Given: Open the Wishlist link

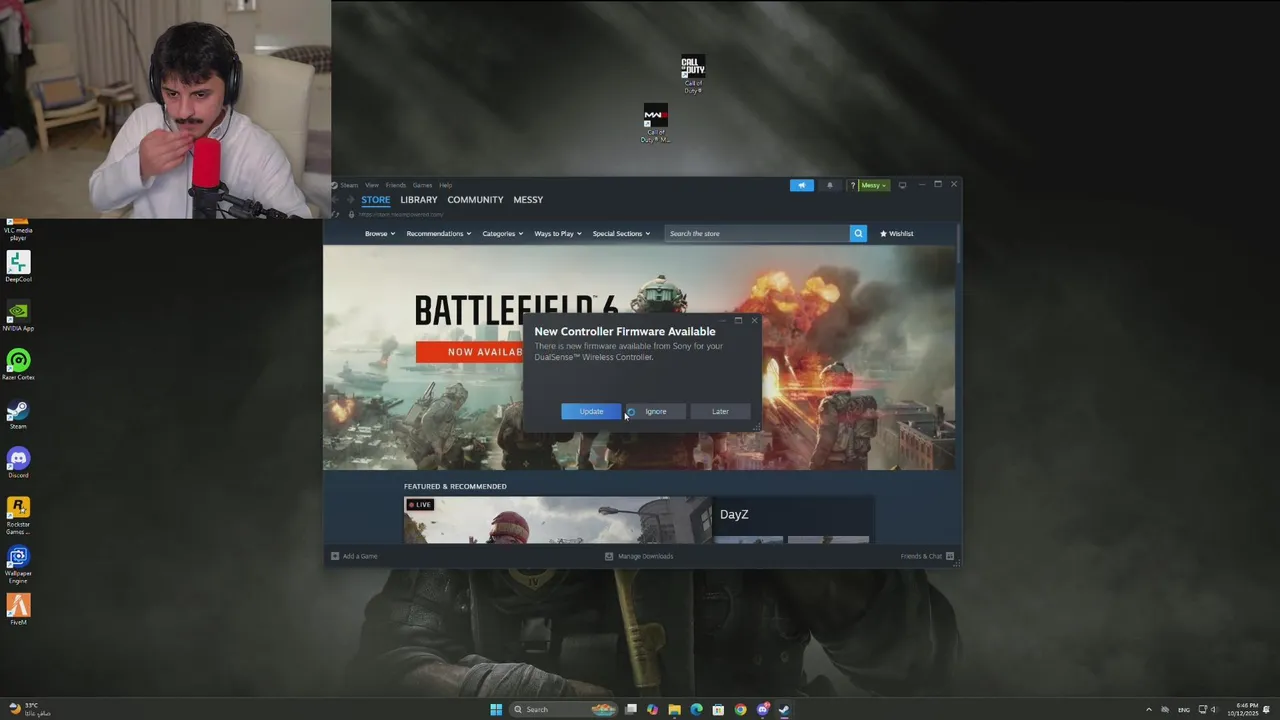Looking at the screenshot, I should tap(896, 233).
